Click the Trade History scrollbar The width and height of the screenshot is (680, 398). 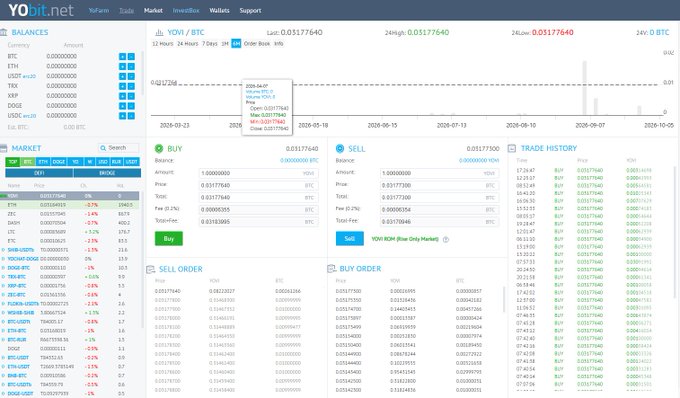point(675,232)
